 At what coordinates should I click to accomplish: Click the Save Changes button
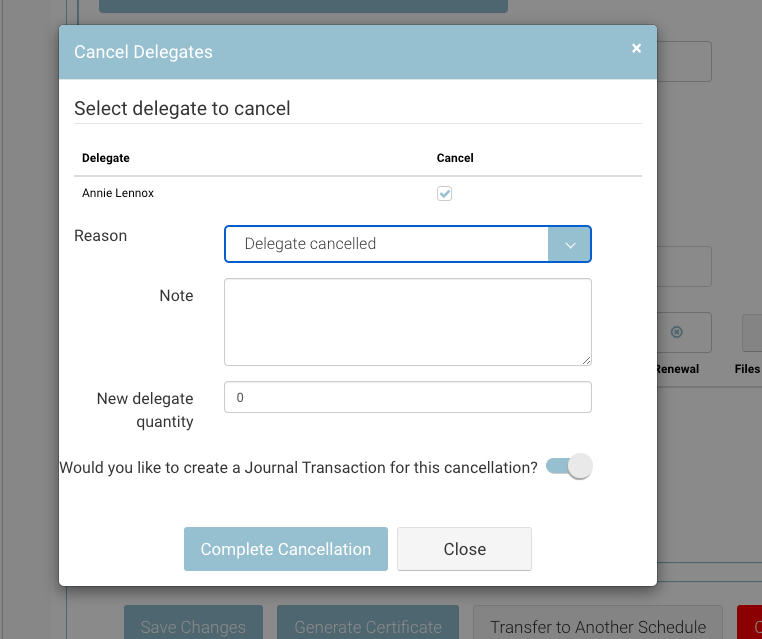193,624
